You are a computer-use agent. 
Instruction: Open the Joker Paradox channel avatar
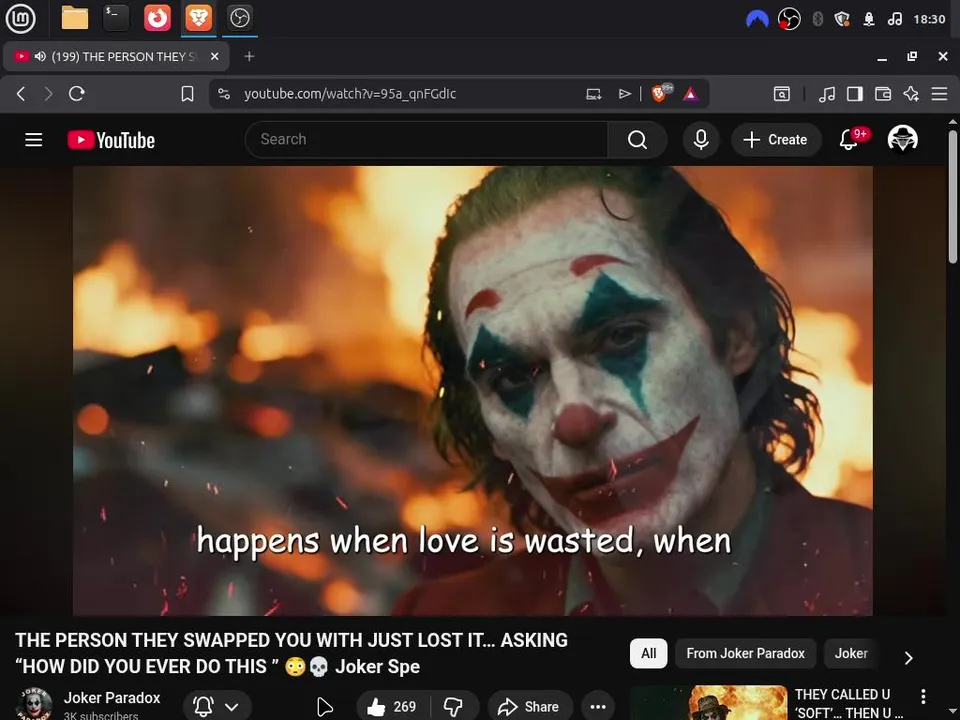(x=34, y=704)
